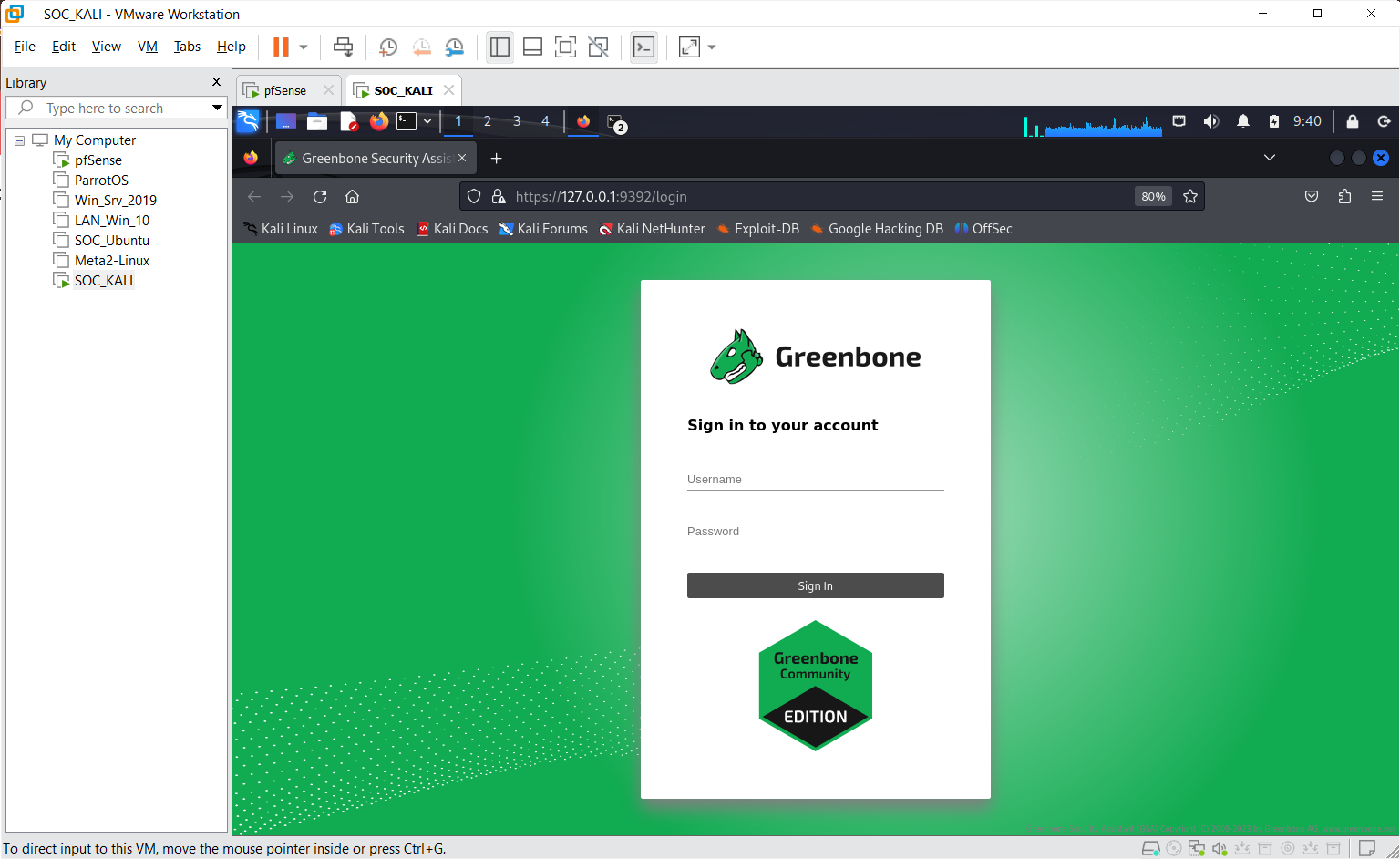Close the Library panel
Image resolution: width=1400 pixels, height=859 pixels.
coord(216,82)
